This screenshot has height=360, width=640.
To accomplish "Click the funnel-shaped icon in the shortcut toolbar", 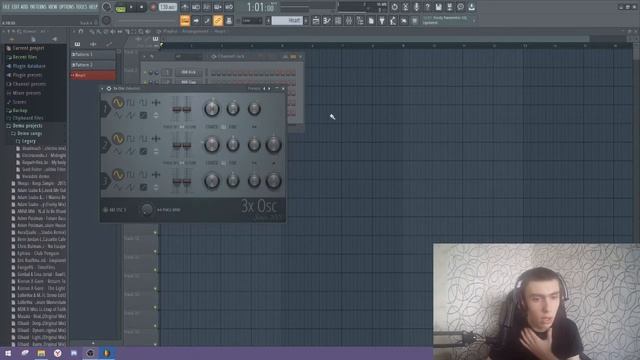I will [x=382, y=20].
